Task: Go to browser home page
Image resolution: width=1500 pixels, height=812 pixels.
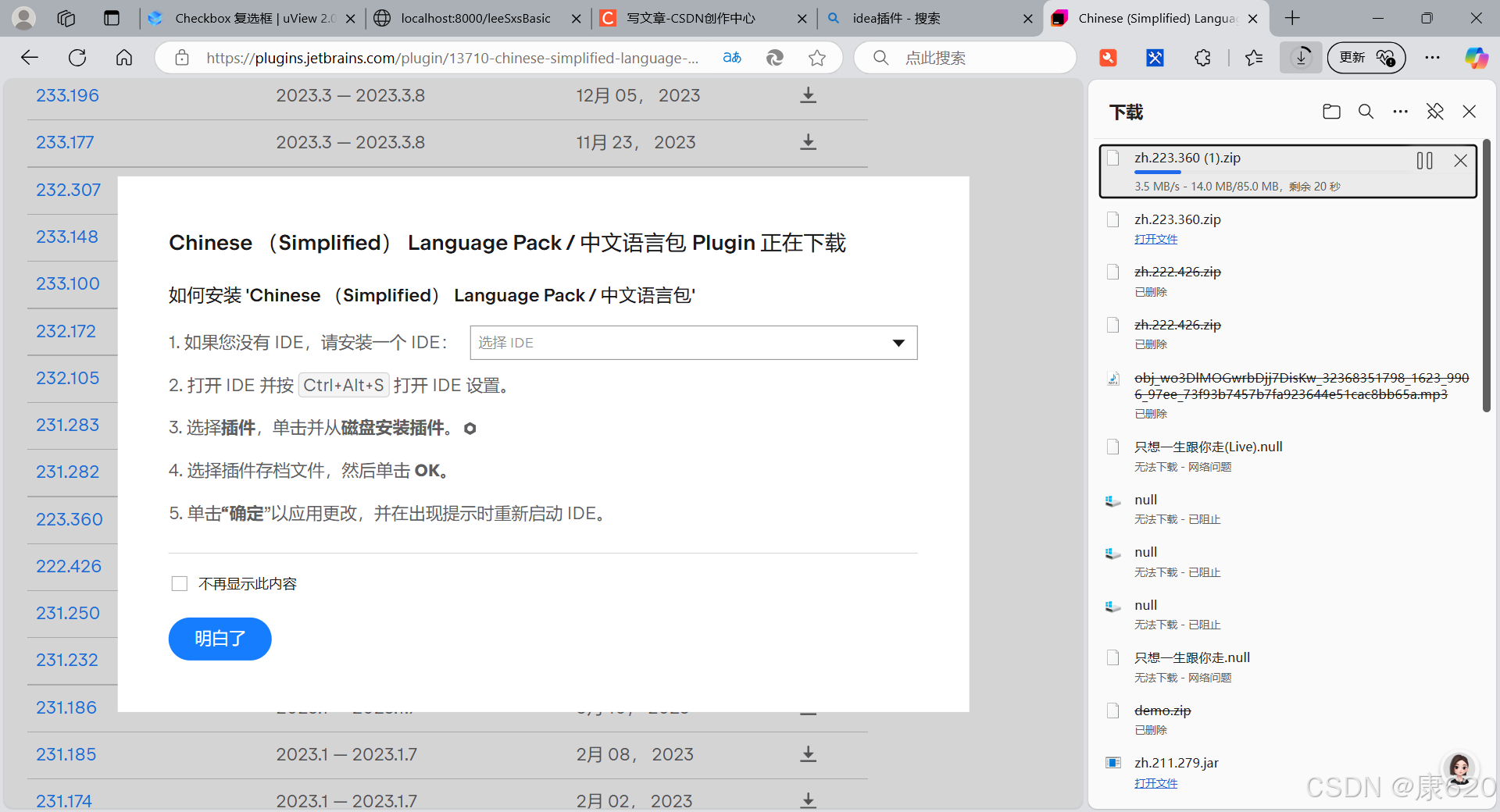Action: (x=124, y=57)
